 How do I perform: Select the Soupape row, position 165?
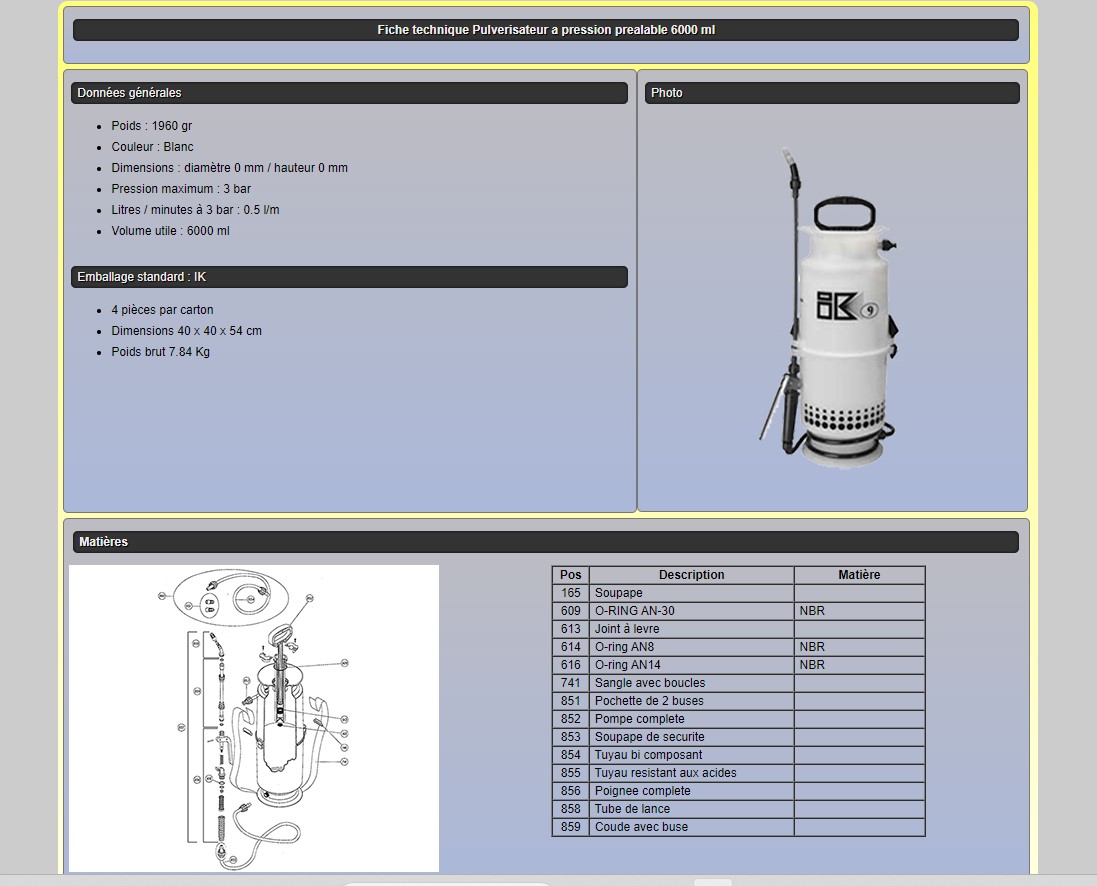[x=618, y=593]
